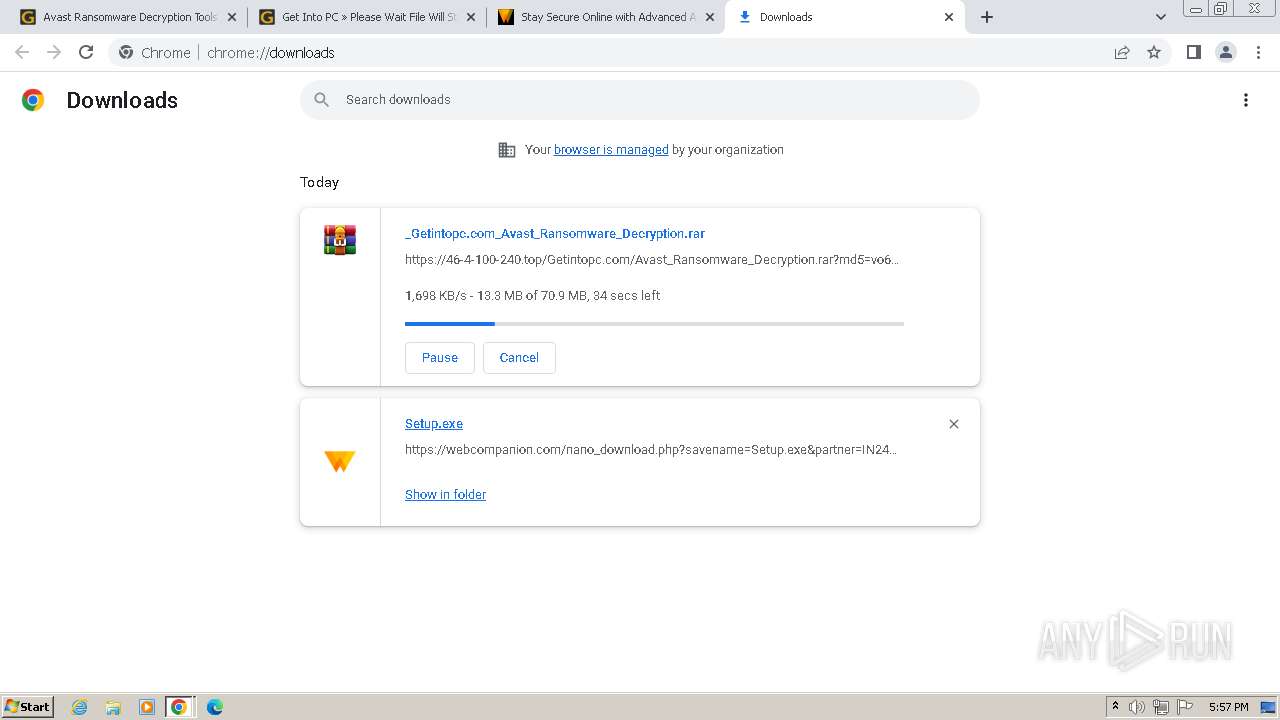
Task: Open File Explorer from taskbar
Action: coord(113,707)
